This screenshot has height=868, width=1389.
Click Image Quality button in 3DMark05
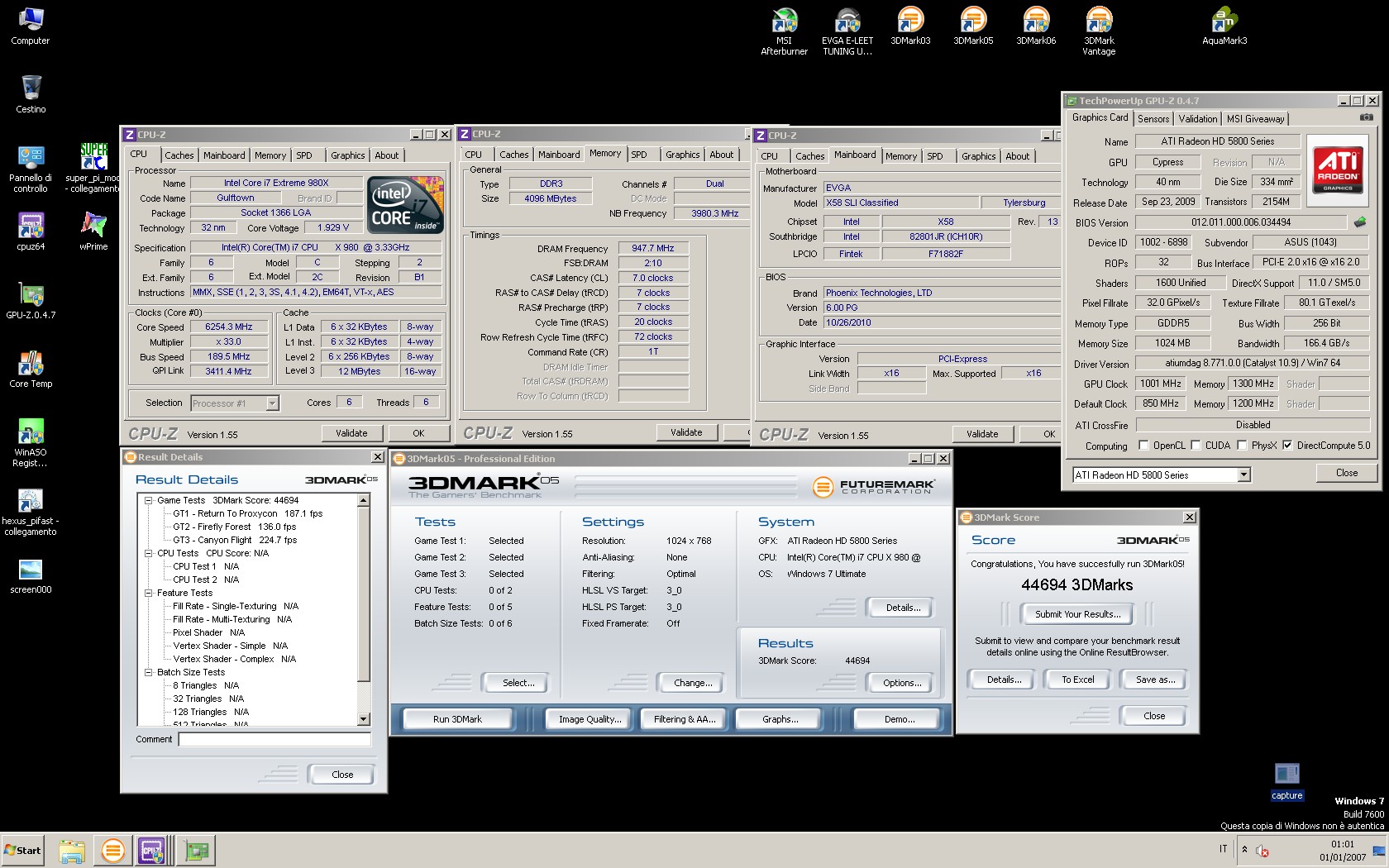click(589, 719)
